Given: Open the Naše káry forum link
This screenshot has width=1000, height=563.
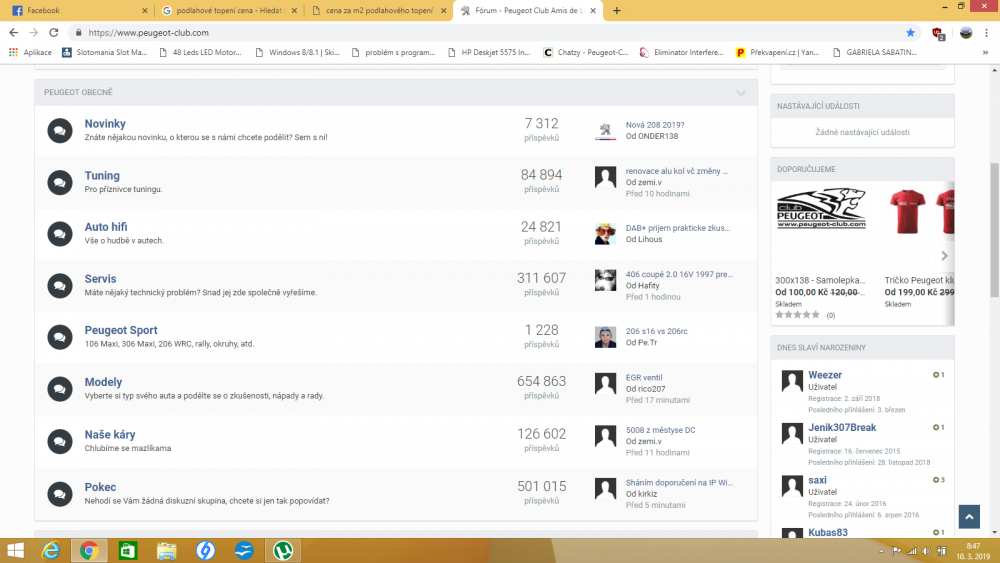Looking at the screenshot, I should 110,434.
